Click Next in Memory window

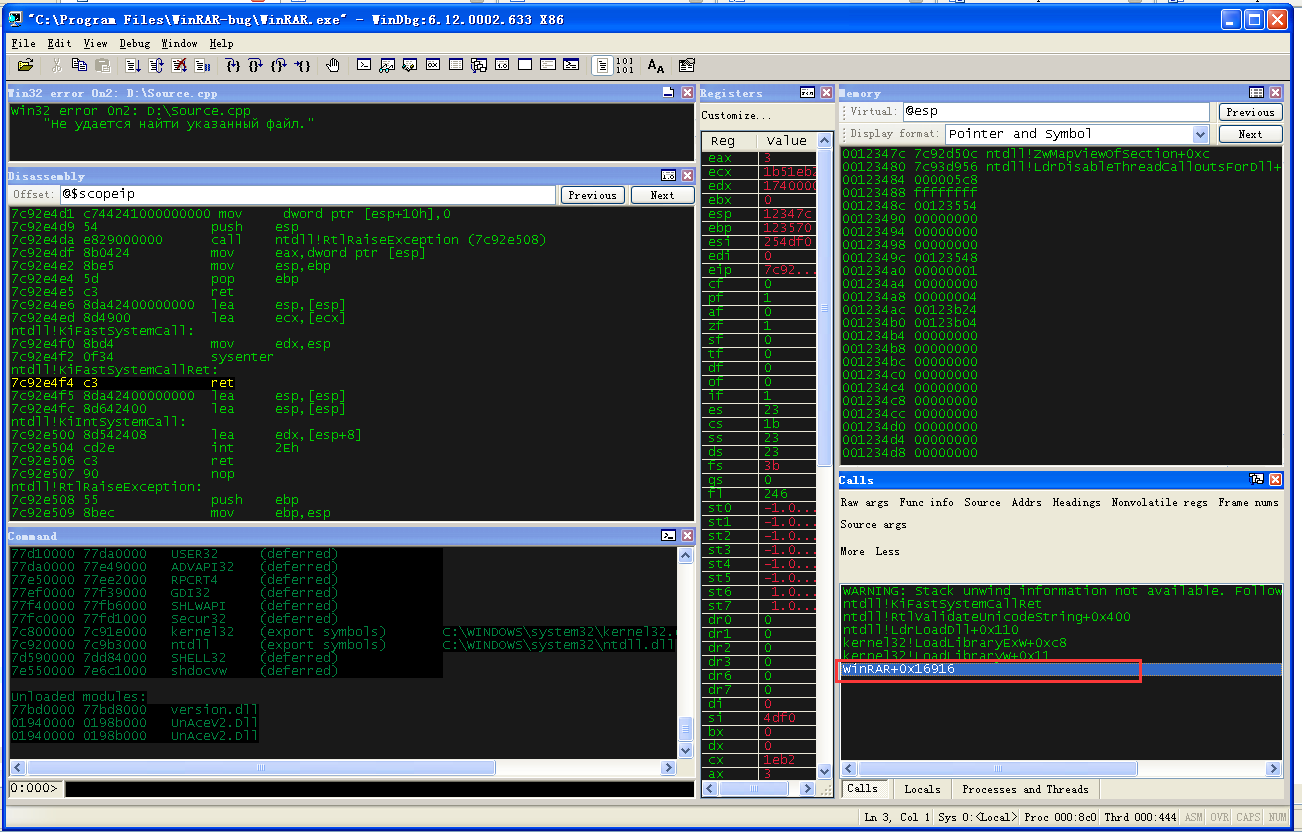point(1250,134)
